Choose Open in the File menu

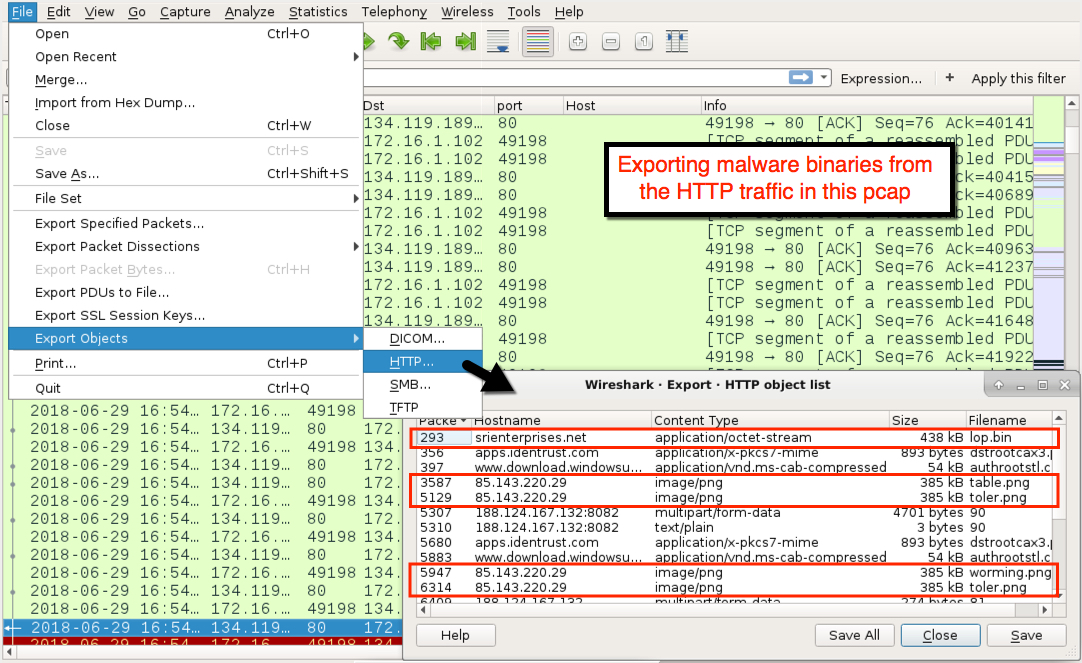click(186, 34)
